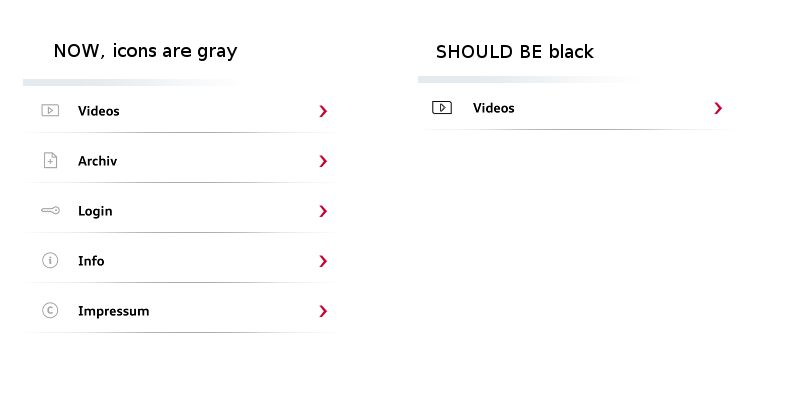Expand the Archiv row red chevron
The image size is (800, 400).
pyautogui.click(x=323, y=161)
